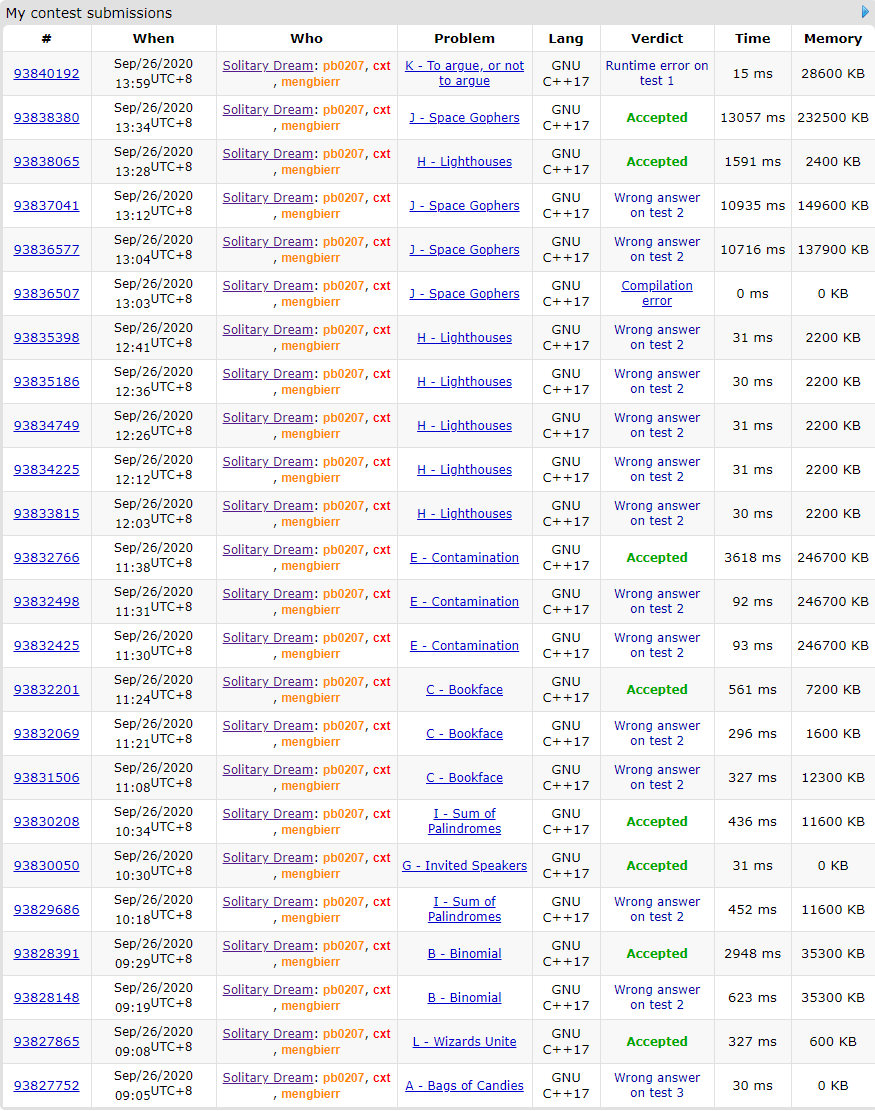Screen dimensions: 875x1111
Task: Click the blue arrow beside My contest submissions
Action: click(x=865, y=12)
